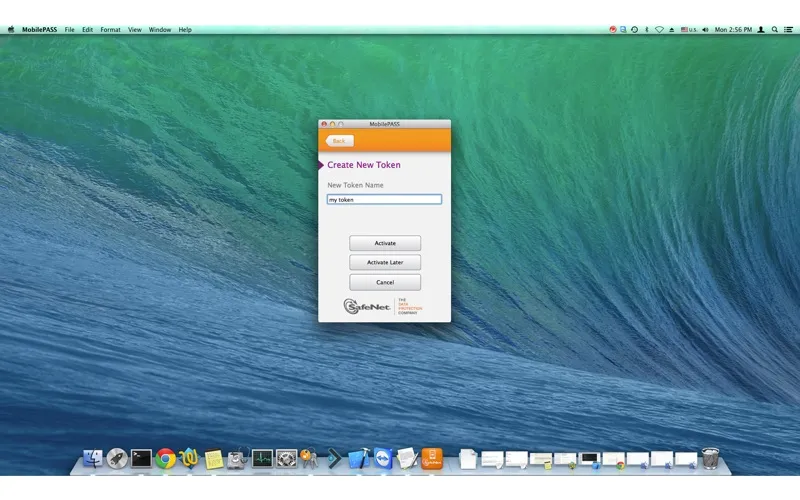
Task: Click the clock showing Mon 2:56 PM
Action: [733, 30]
